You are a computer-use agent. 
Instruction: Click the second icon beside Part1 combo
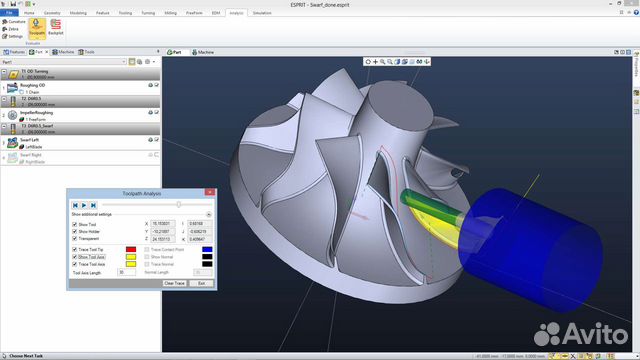(x=140, y=62)
